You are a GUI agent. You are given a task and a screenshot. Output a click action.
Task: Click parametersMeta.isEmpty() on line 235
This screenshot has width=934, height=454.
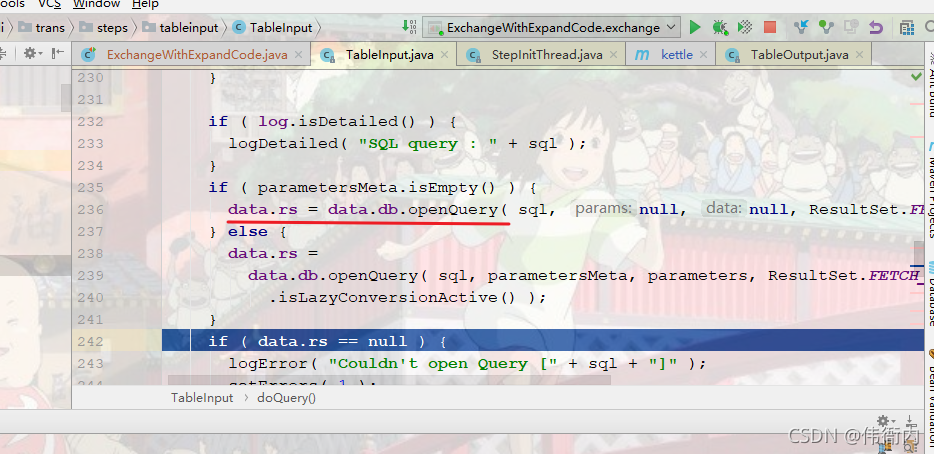point(375,188)
